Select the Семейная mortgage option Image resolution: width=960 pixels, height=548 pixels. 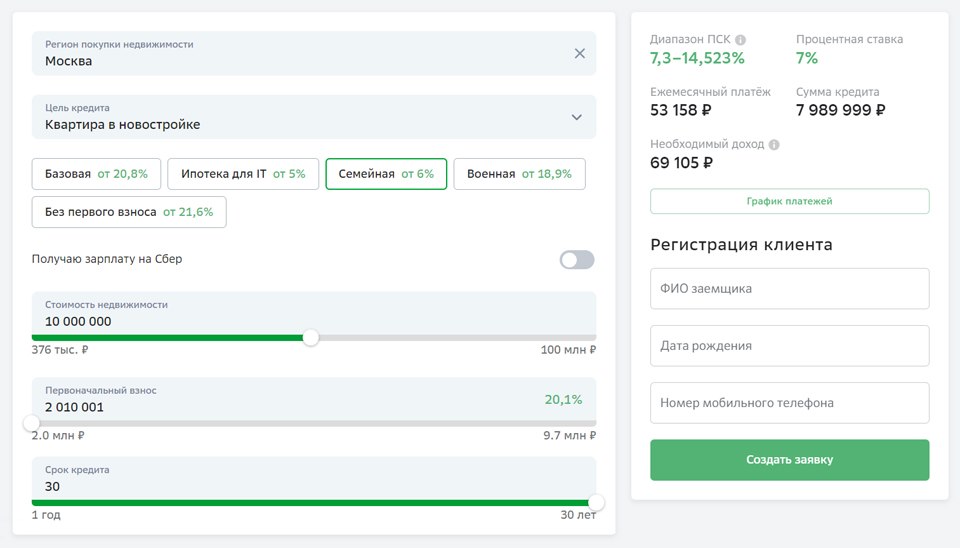[386, 174]
